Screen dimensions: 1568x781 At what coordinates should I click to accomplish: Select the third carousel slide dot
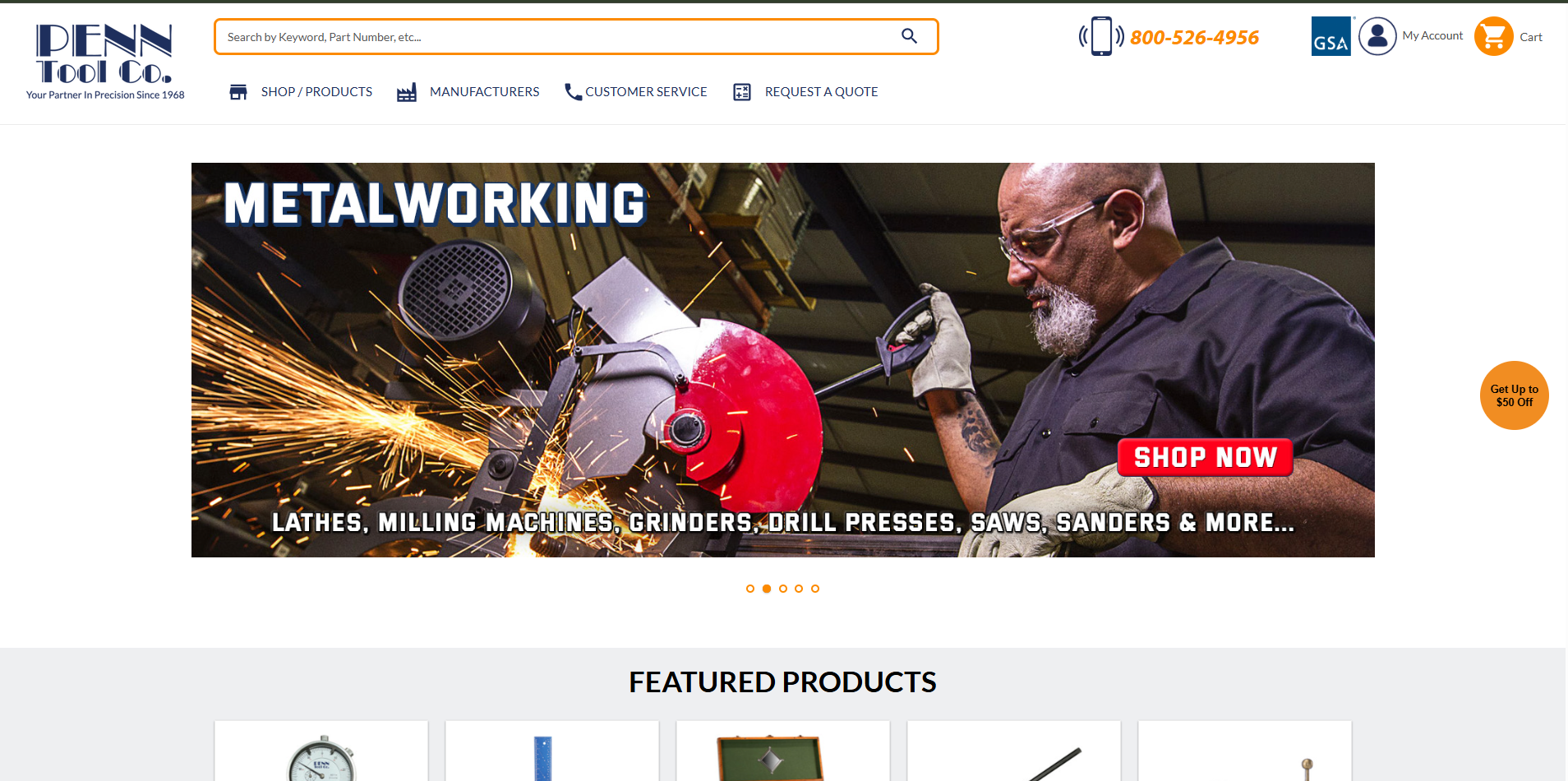tap(783, 589)
